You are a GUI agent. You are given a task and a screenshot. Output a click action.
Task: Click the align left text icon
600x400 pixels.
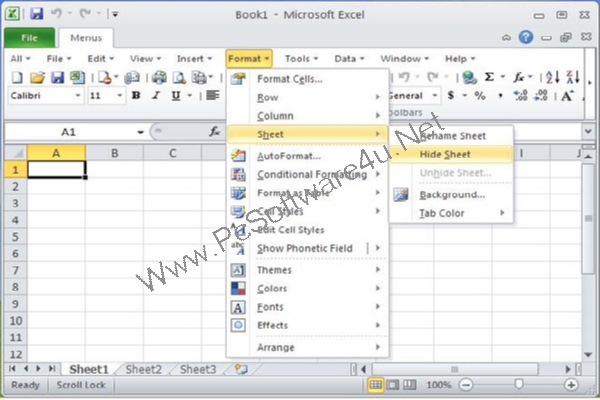coord(212,95)
